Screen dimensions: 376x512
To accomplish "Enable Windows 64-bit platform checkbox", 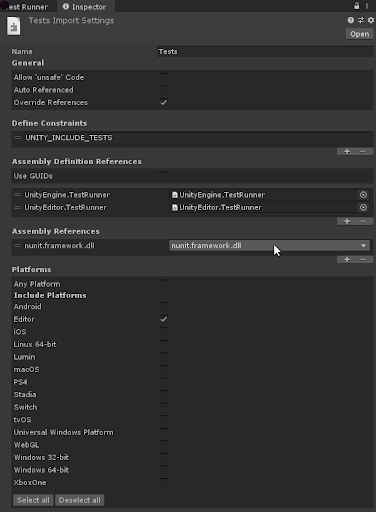I will (x=164, y=470).
